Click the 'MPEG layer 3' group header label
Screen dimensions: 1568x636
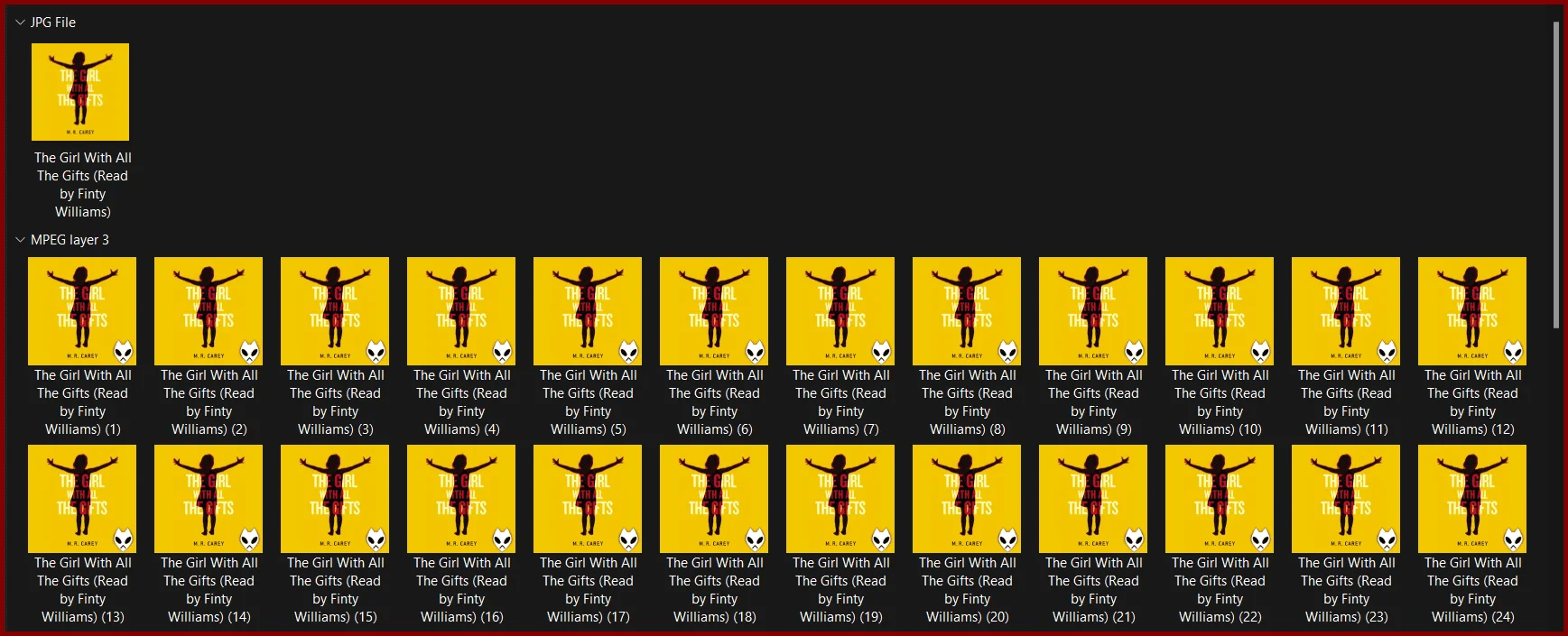click(x=70, y=240)
